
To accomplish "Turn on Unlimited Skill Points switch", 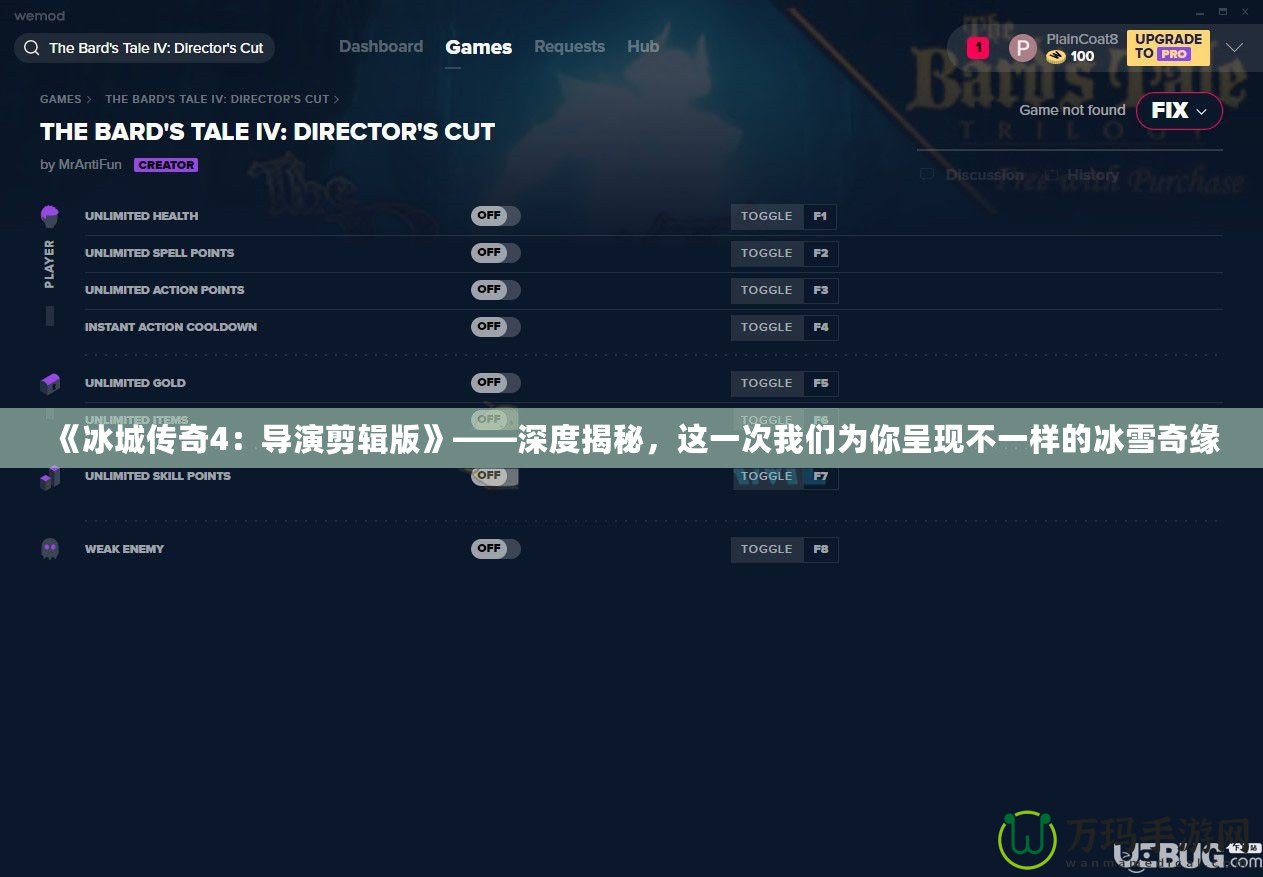I will (x=496, y=476).
